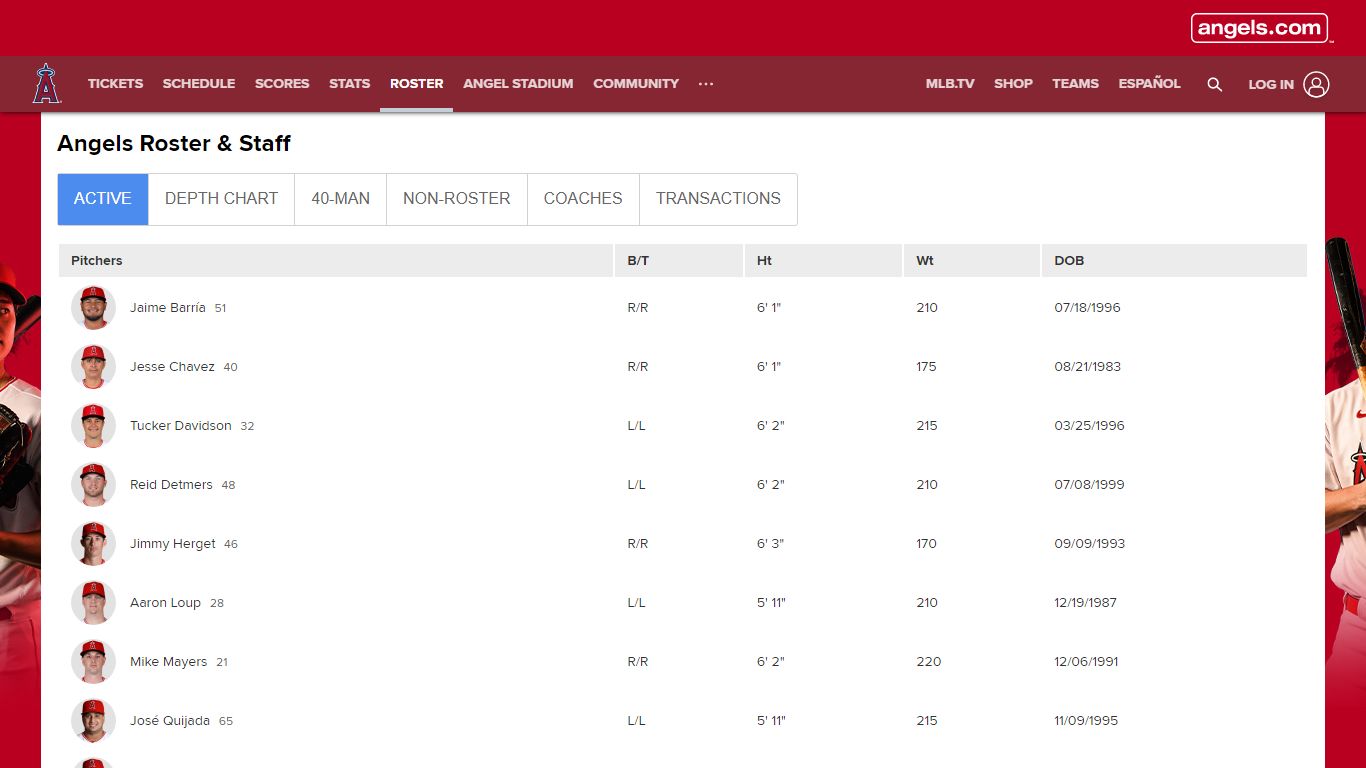Go to MLB.TV

pos(950,84)
